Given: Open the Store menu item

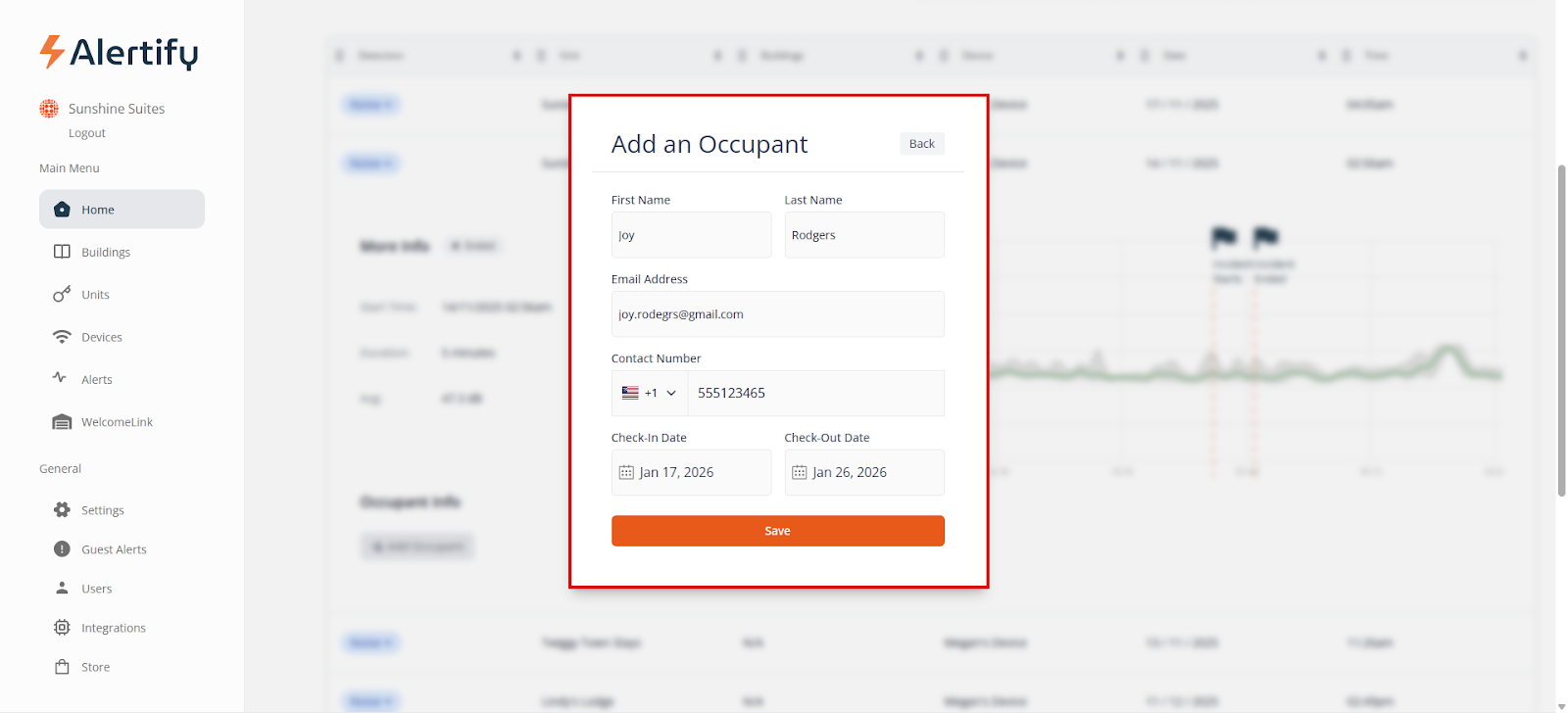Looking at the screenshot, I should point(95,667).
